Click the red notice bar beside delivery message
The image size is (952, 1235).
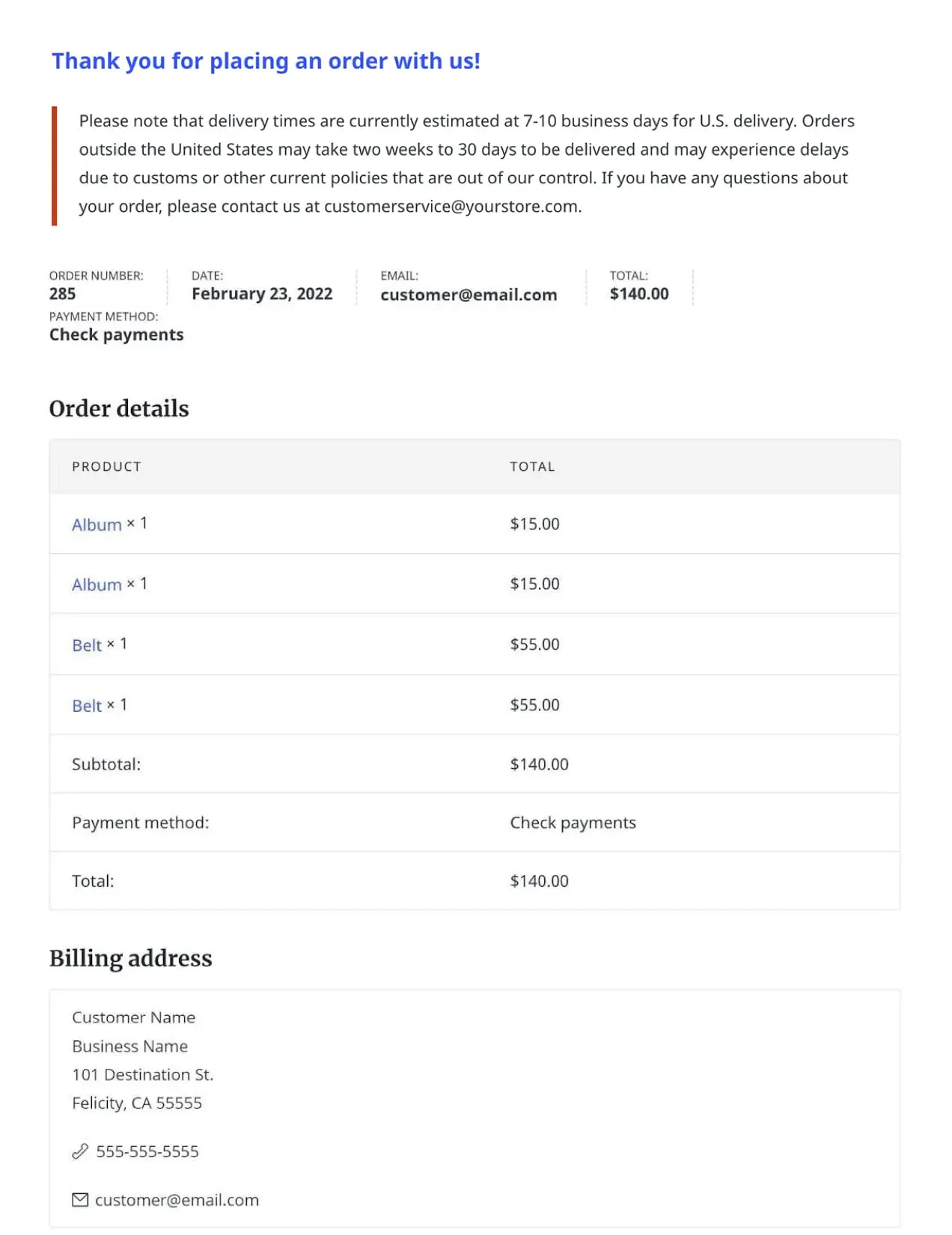pyautogui.click(x=54, y=165)
